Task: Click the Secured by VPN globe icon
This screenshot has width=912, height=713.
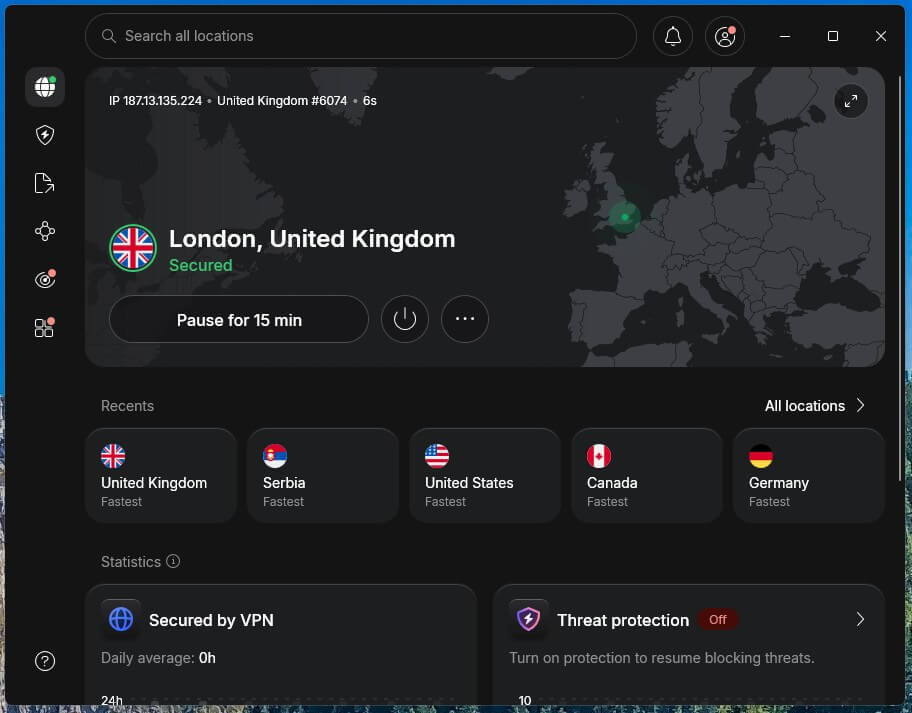Action: 121,619
